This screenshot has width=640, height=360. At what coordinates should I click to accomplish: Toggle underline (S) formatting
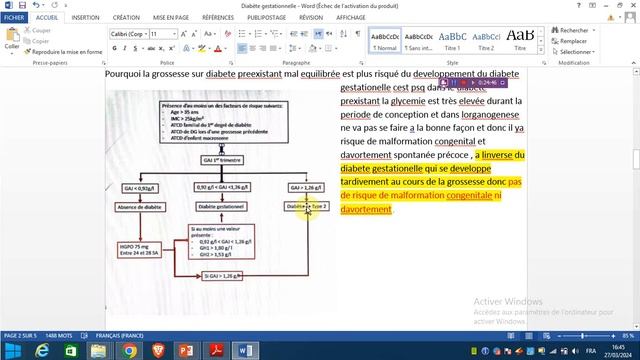point(135,49)
